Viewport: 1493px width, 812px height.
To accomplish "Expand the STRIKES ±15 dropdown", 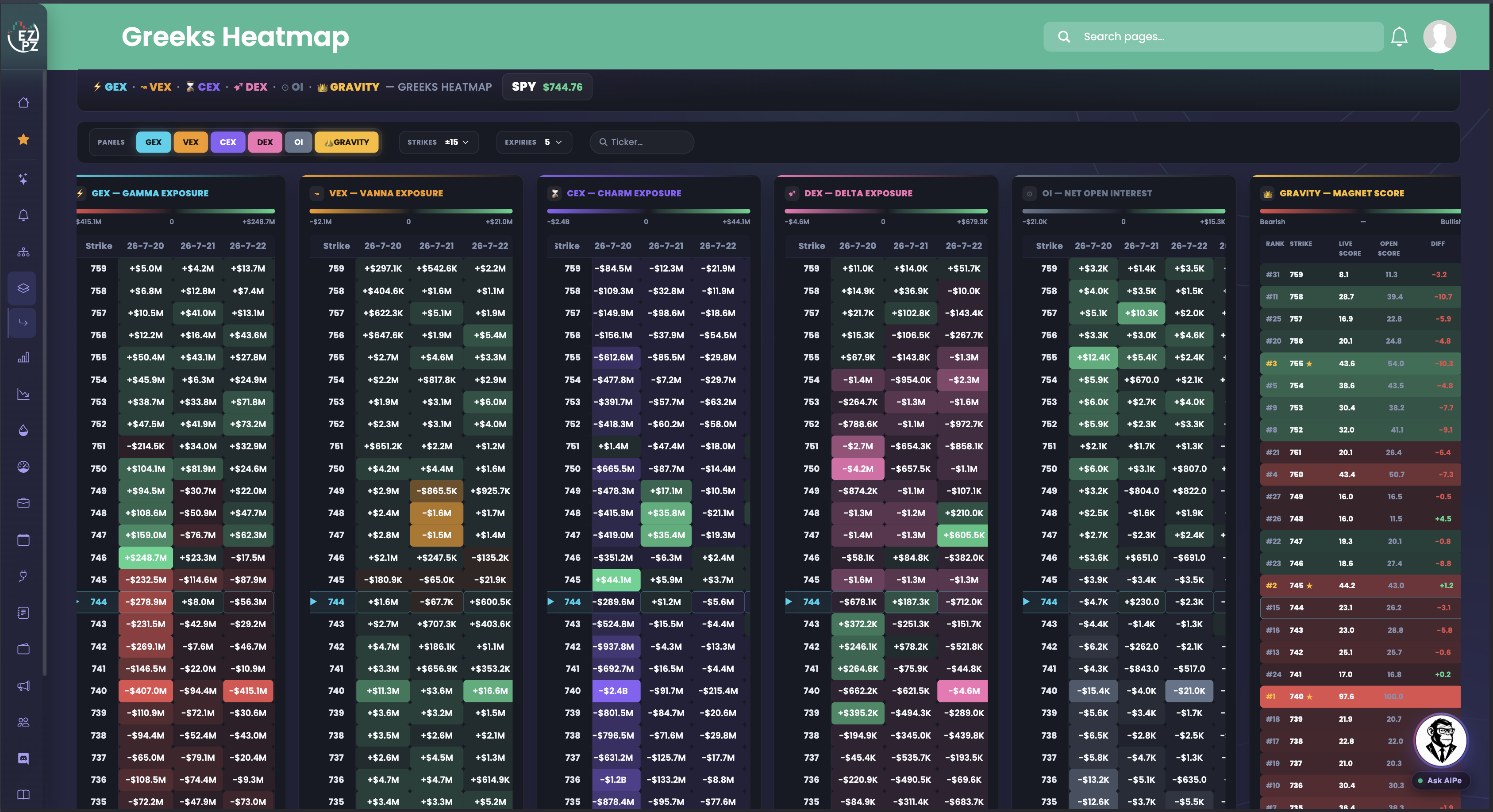I will pos(439,142).
